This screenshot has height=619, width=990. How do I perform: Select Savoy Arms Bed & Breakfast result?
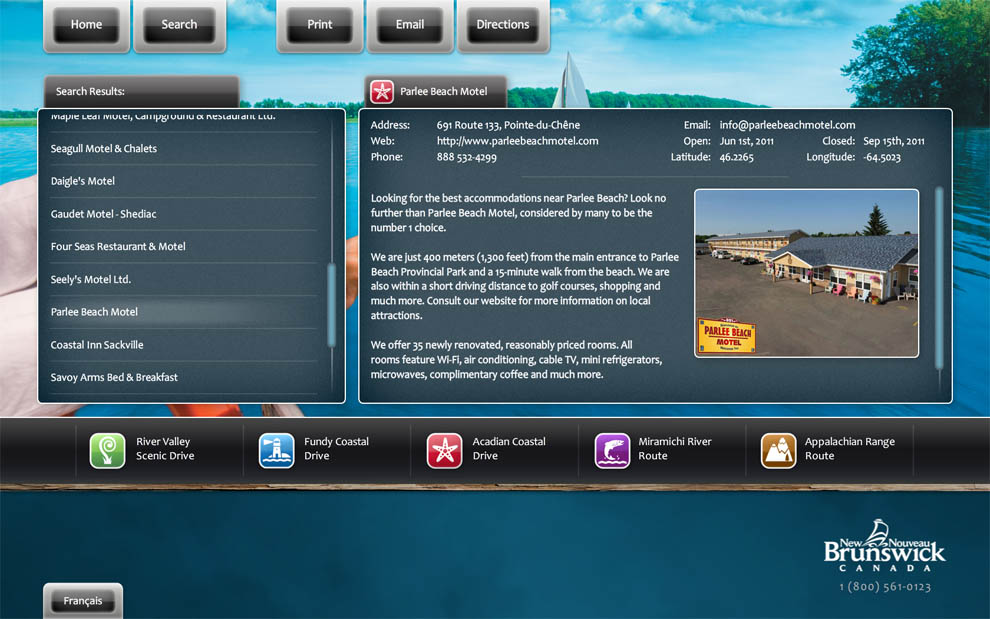pyautogui.click(x=184, y=377)
